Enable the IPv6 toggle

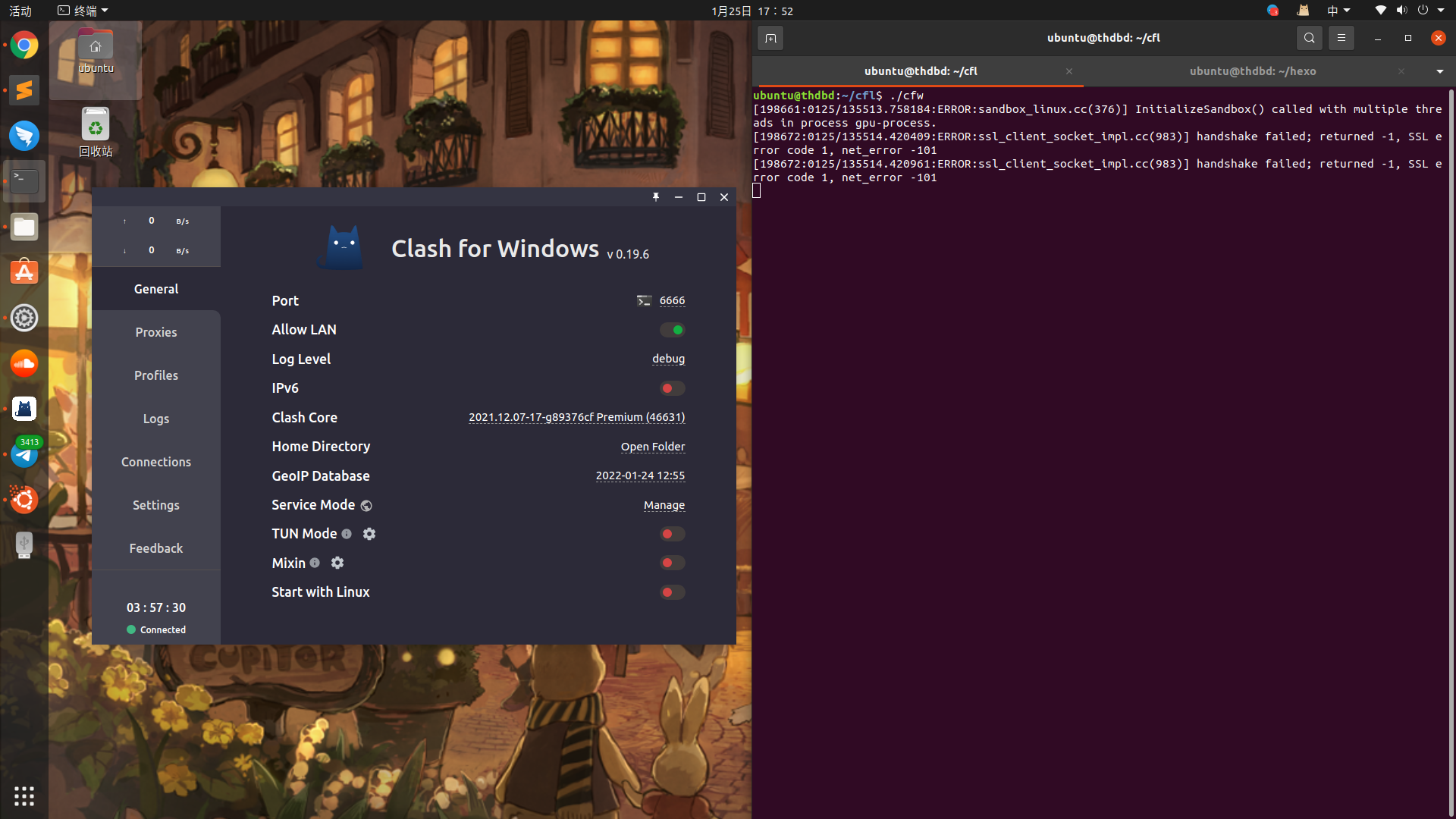click(x=672, y=388)
